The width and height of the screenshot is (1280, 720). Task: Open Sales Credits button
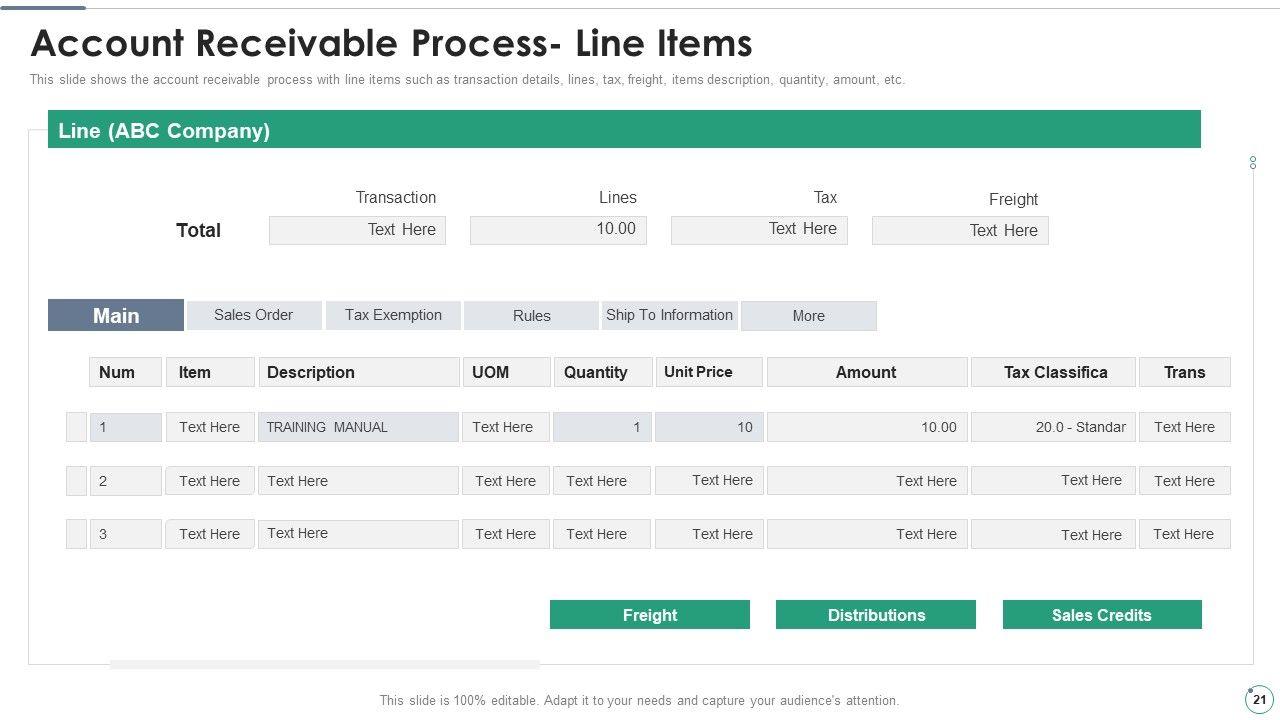coord(1101,615)
